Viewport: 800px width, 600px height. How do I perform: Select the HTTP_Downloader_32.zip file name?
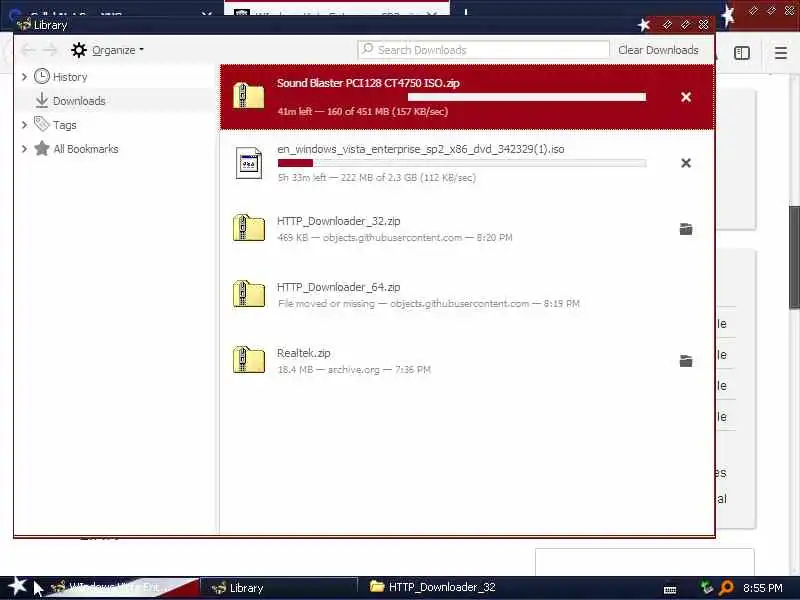pyautogui.click(x=338, y=221)
